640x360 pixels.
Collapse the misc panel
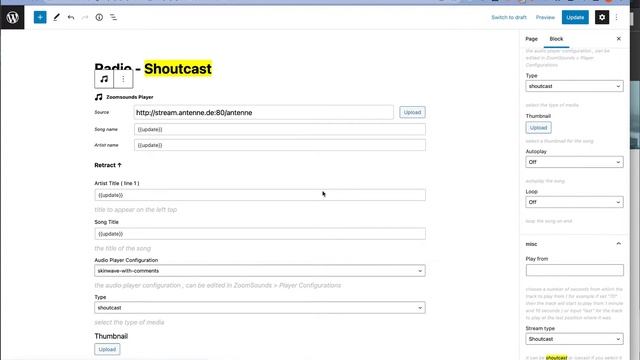coord(618,244)
